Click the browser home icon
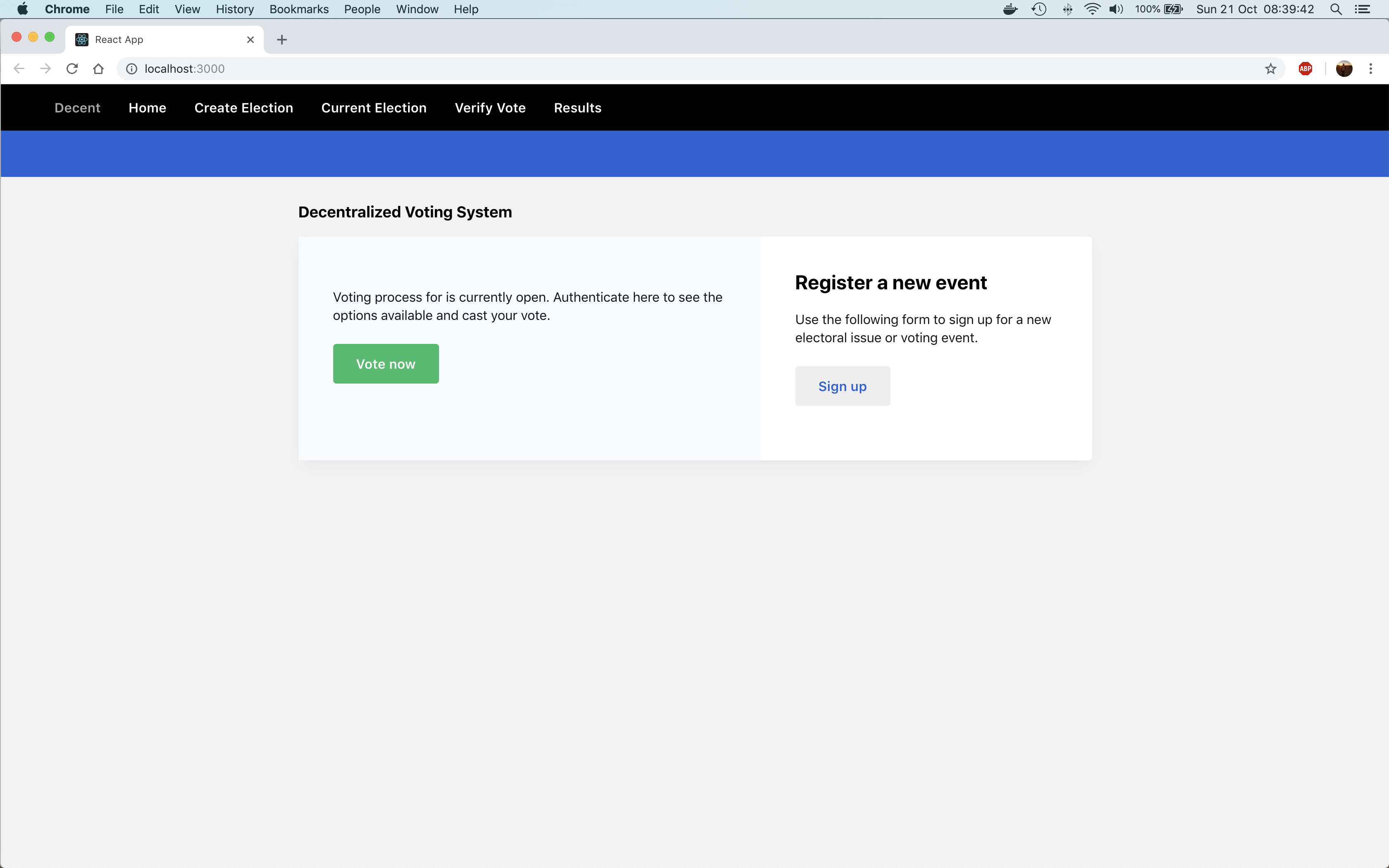 pos(98,69)
